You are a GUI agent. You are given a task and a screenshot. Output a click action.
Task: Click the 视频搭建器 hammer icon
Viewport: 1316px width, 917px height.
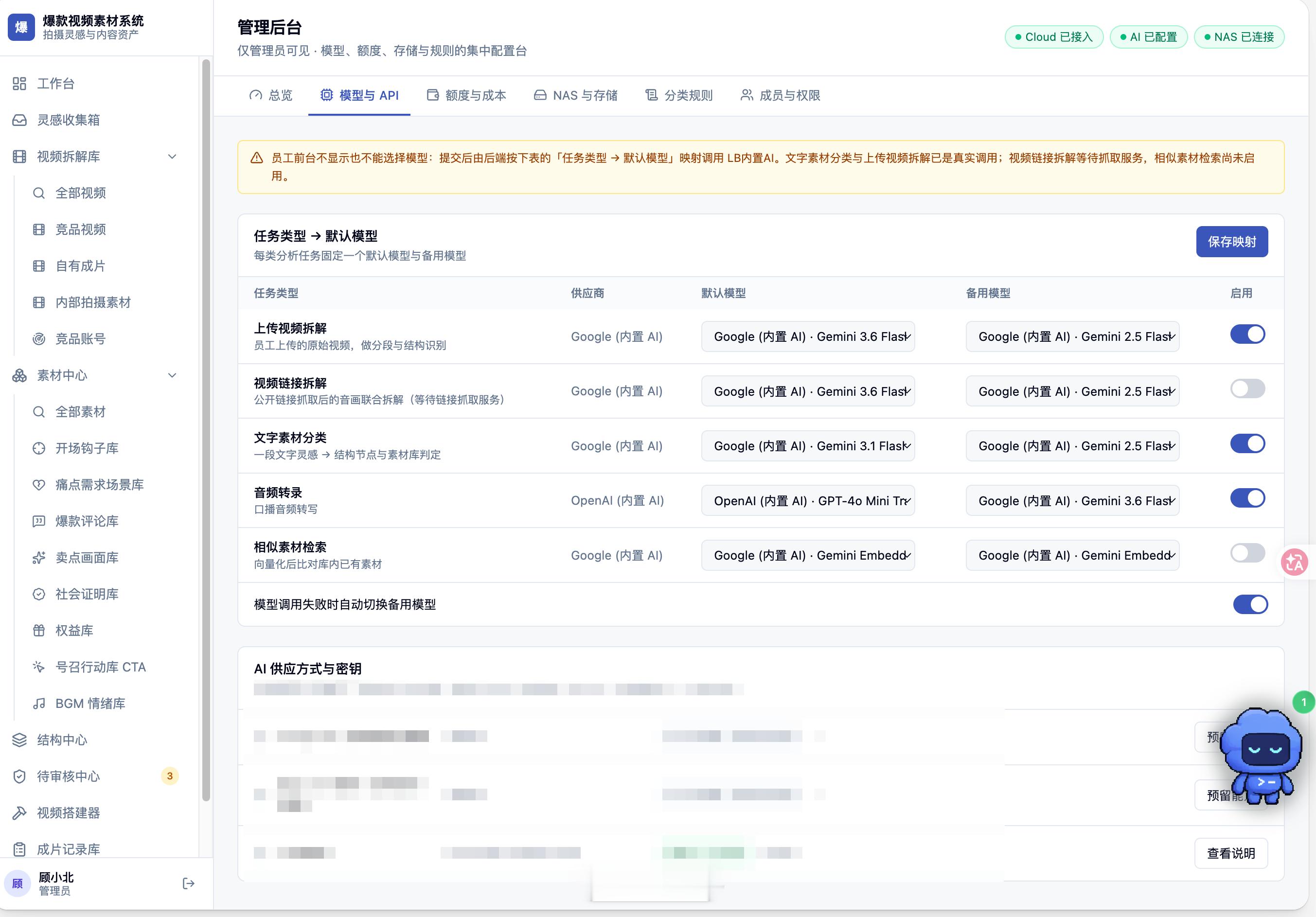point(19,812)
